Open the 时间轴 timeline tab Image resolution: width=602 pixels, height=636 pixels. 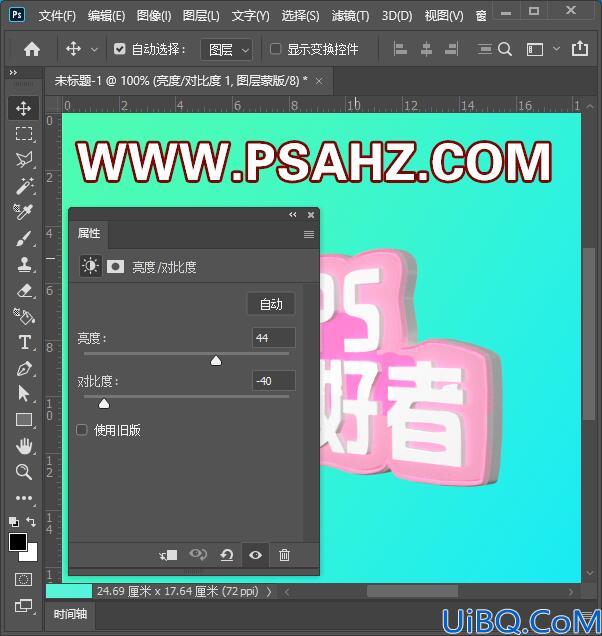[x=70, y=614]
